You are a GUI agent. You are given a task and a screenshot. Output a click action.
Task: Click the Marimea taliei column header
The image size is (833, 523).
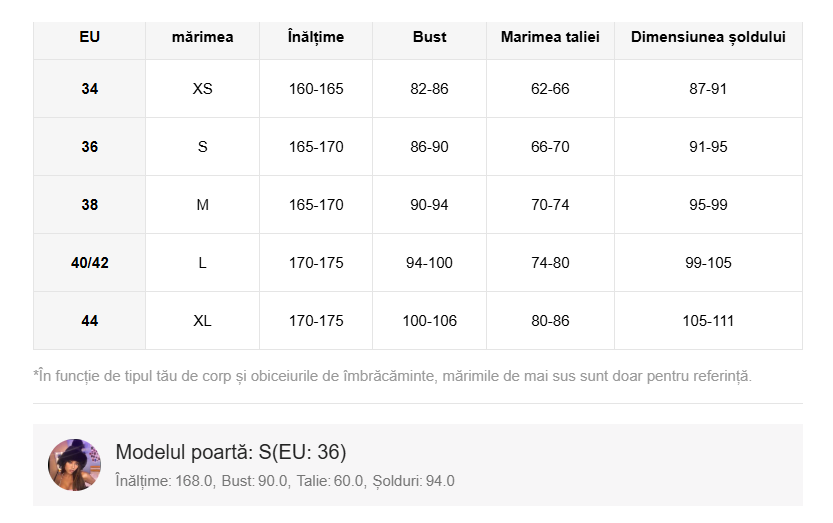[x=550, y=37]
